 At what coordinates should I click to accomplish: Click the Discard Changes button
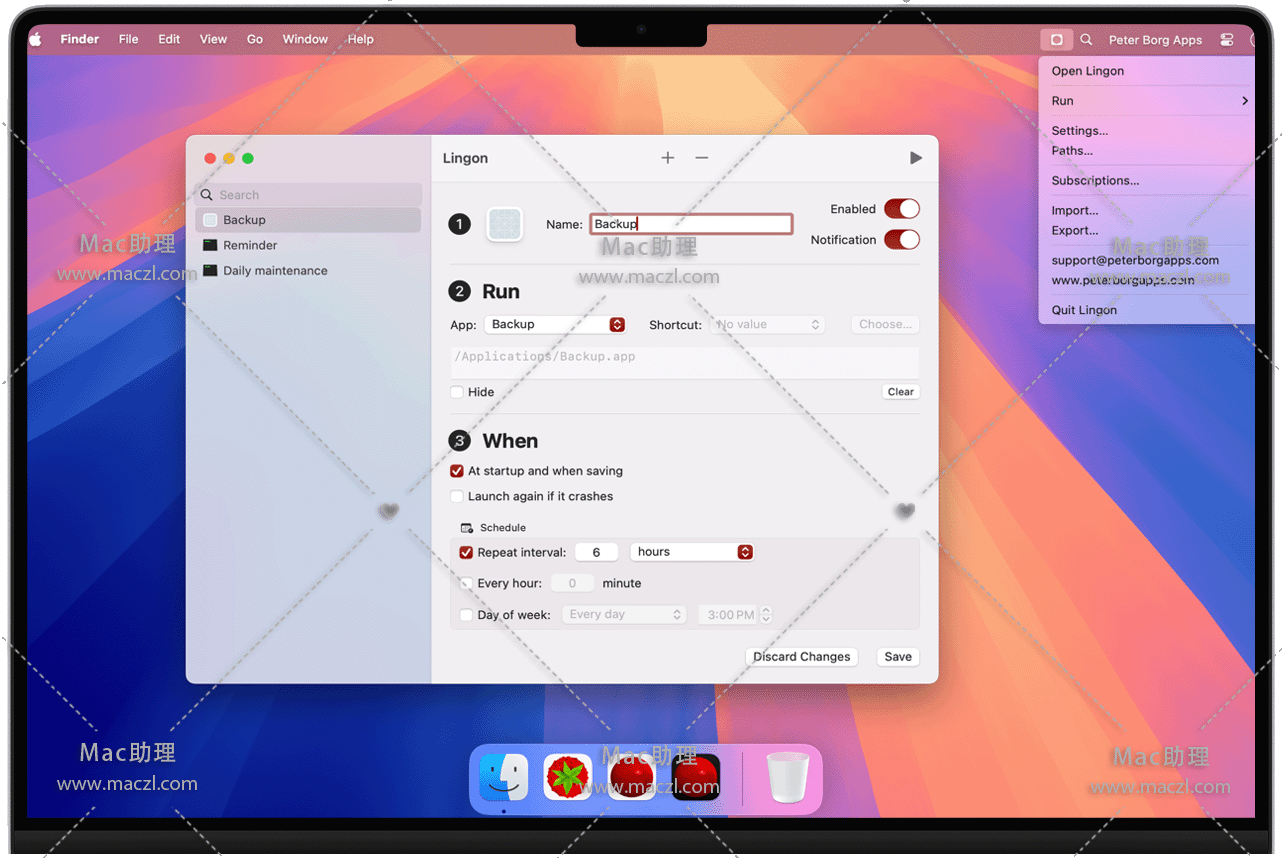[x=801, y=657]
